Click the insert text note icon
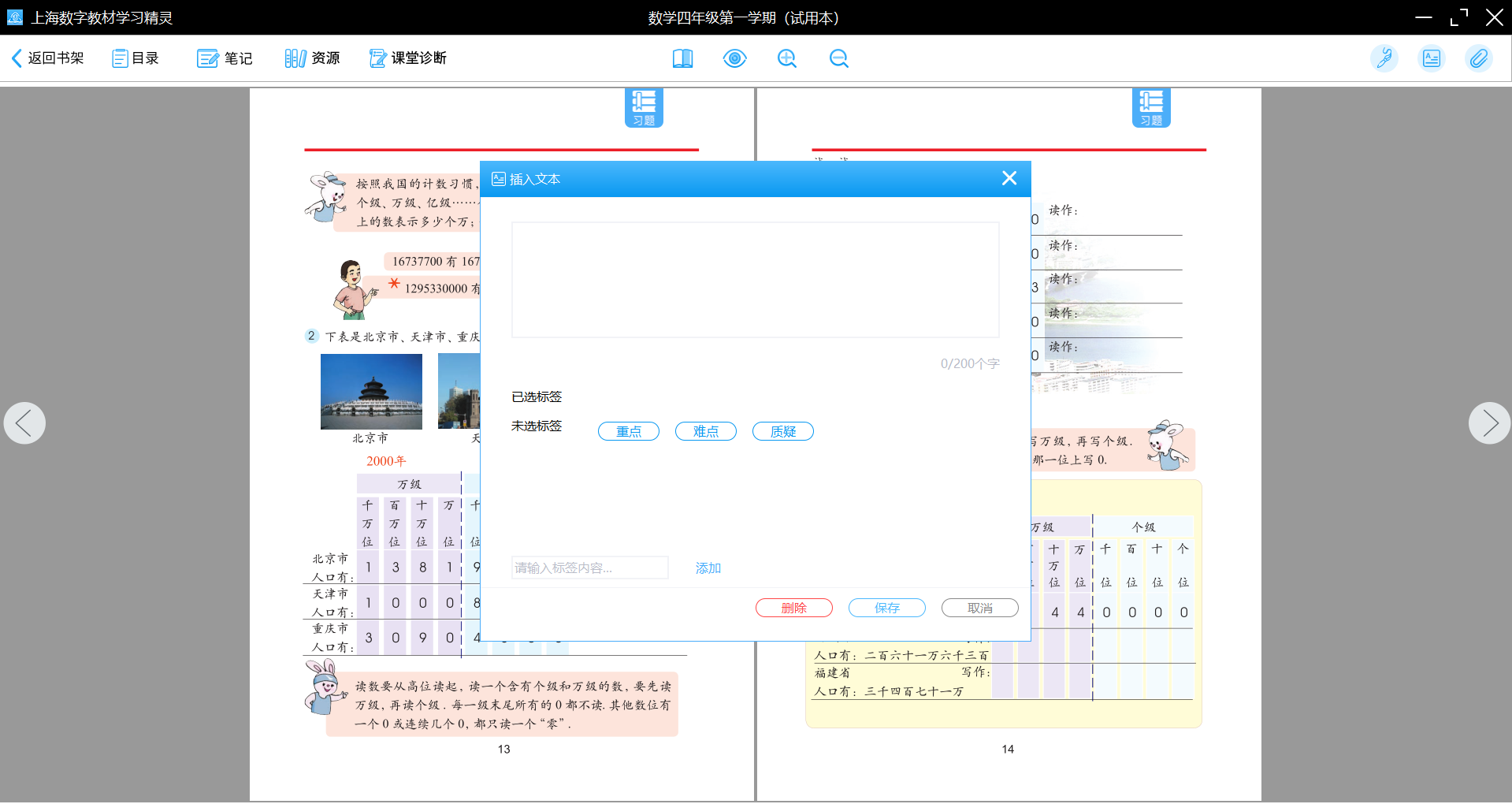The height and width of the screenshot is (804, 1512). tap(1431, 58)
